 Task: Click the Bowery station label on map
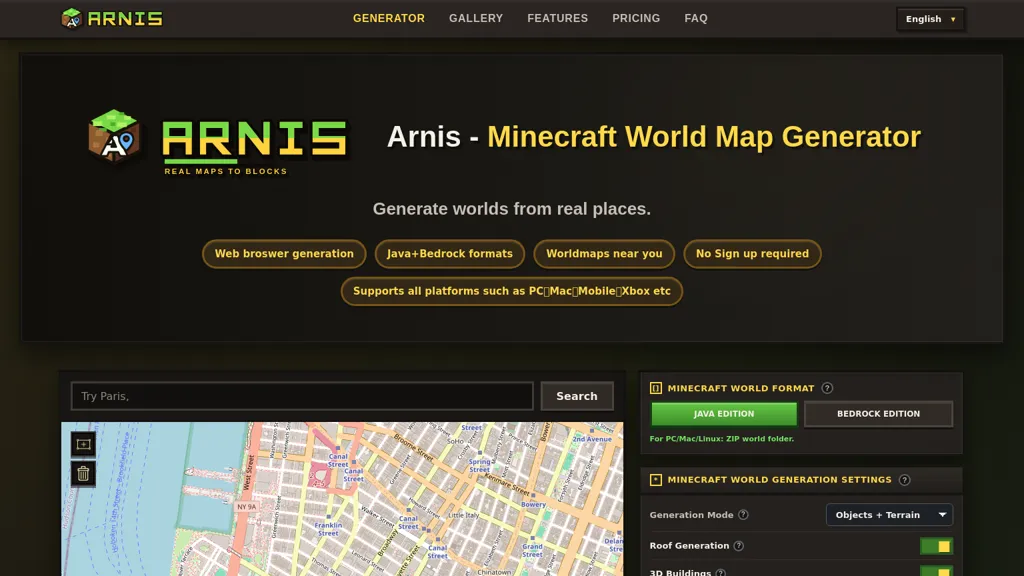534,504
